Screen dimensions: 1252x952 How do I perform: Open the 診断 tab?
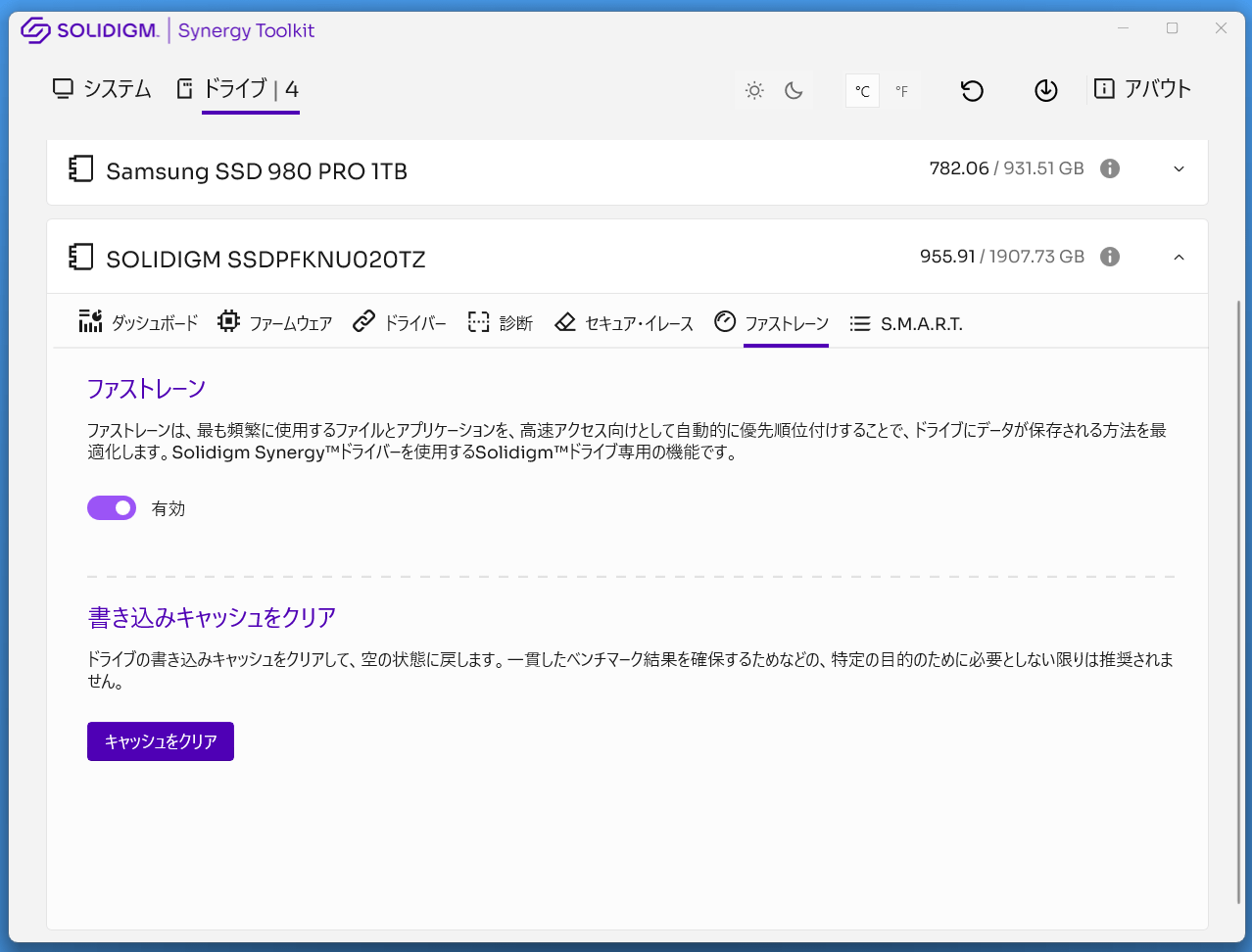(x=500, y=322)
